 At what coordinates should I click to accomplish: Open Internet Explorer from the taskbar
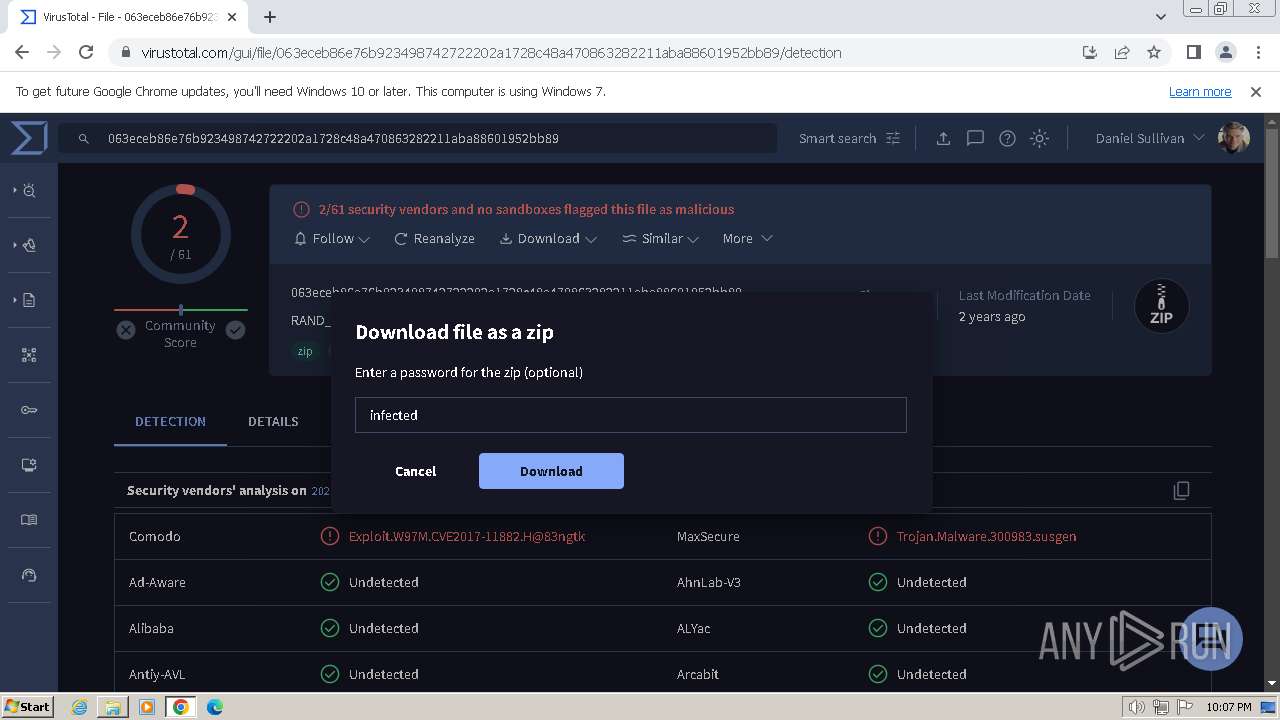(80, 707)
